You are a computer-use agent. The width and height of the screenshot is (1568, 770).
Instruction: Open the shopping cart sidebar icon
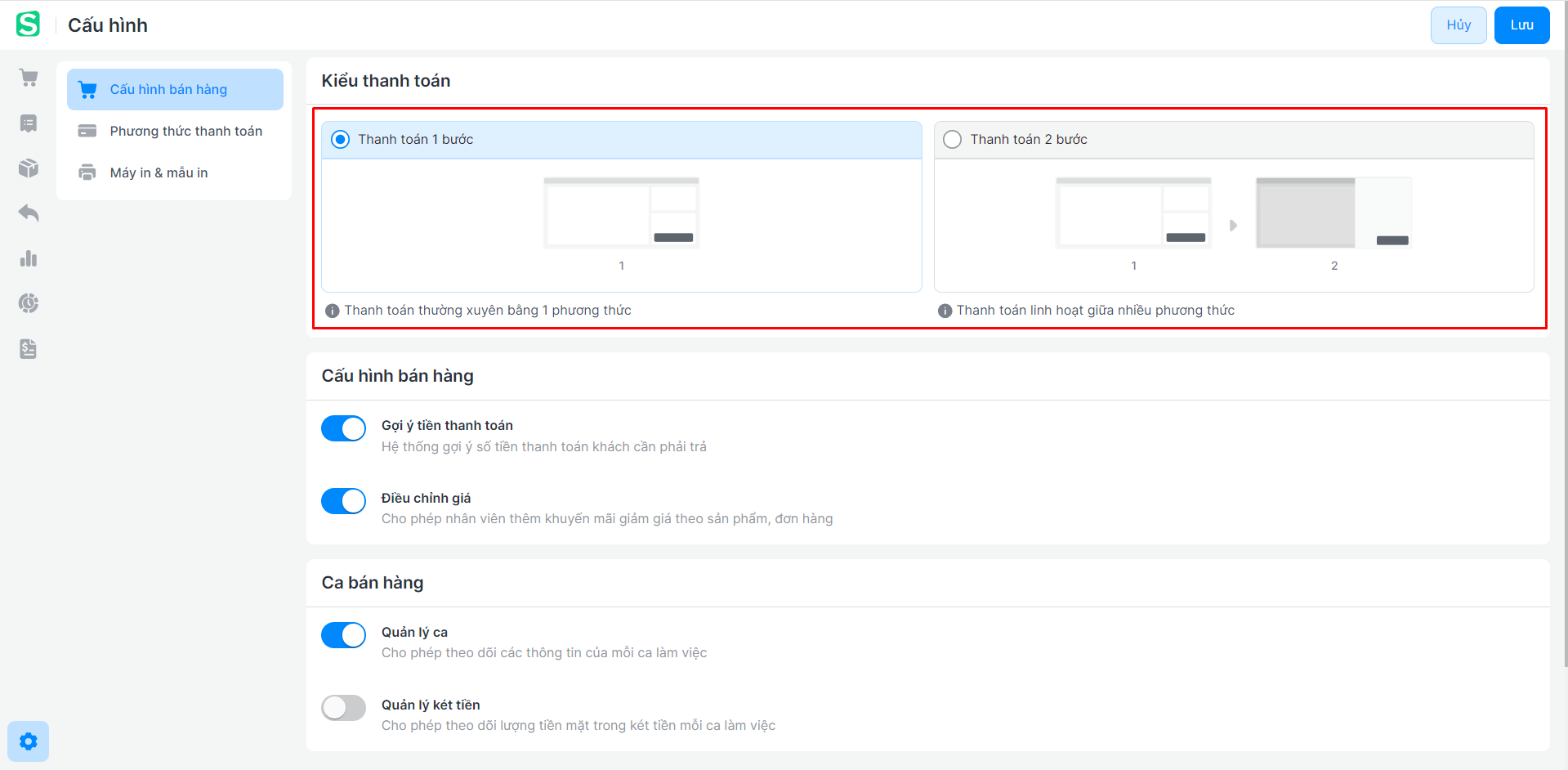point(29,78)
